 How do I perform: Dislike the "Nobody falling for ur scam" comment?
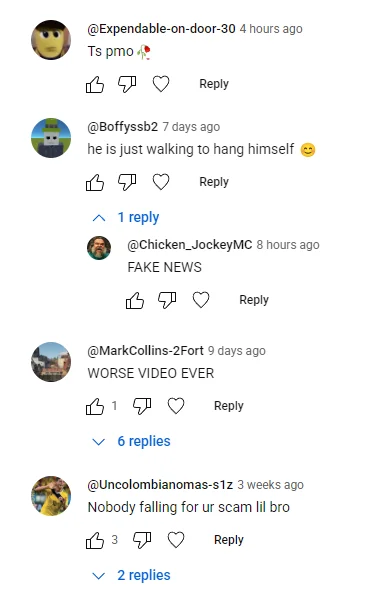point(142,540)
